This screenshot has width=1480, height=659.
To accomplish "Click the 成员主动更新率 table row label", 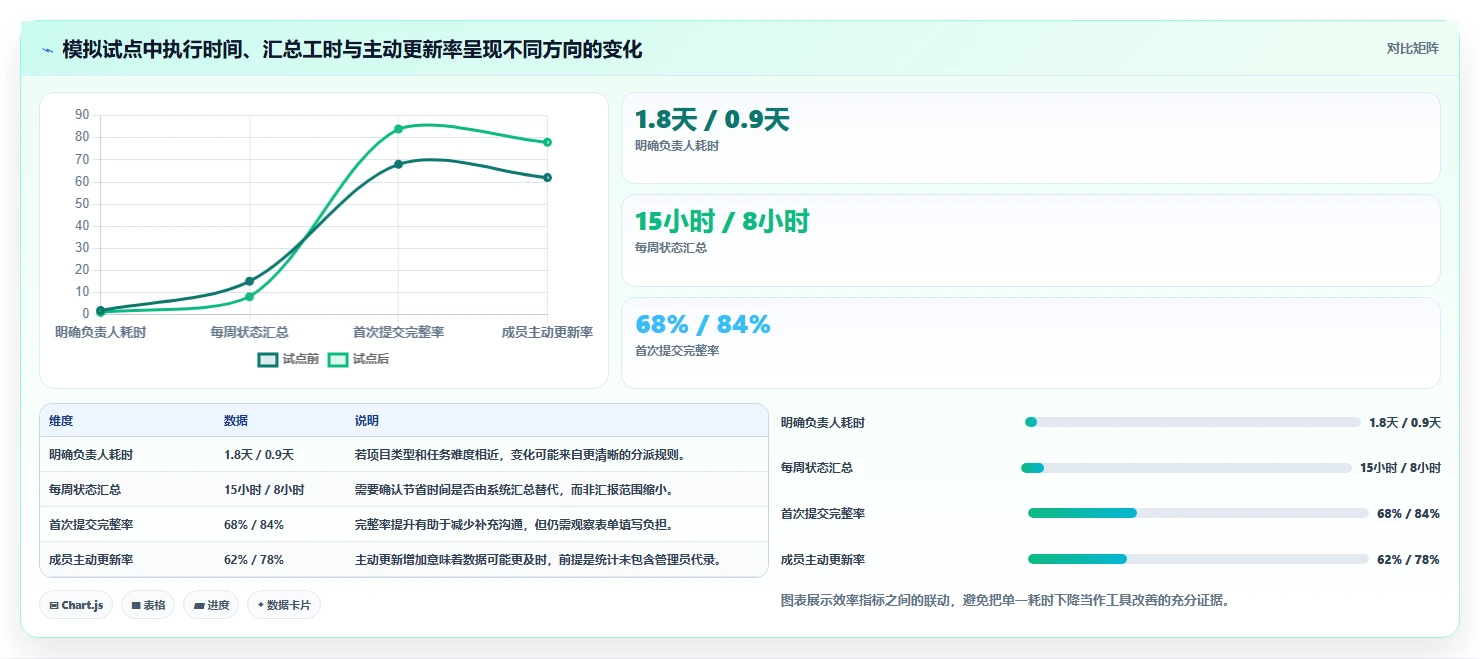I will tap(91, 560).
